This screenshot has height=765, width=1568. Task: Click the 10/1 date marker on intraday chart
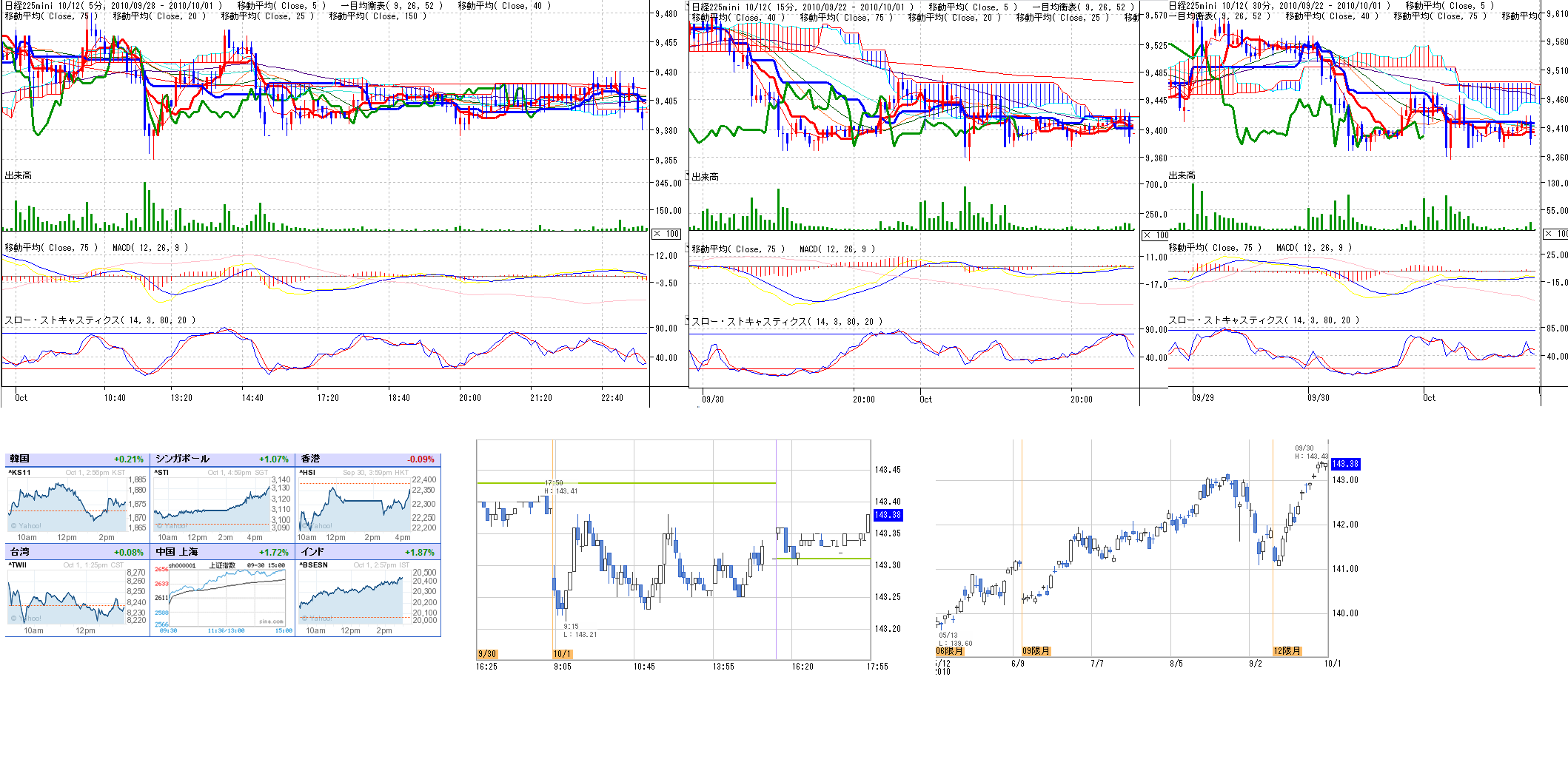(562, 654)
